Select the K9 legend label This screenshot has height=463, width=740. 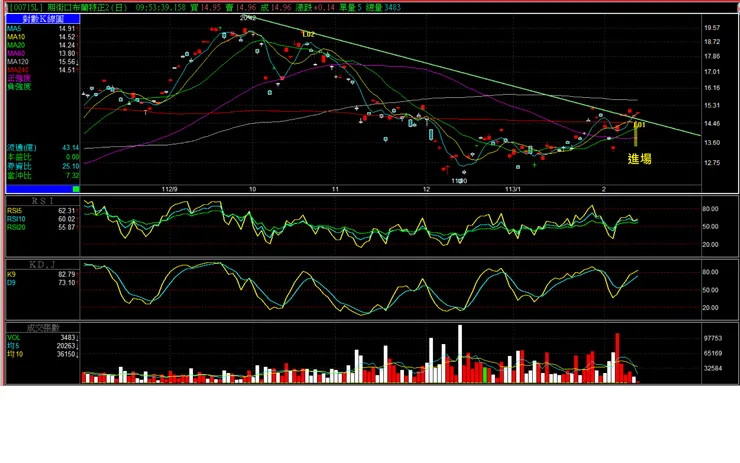pyautogui.click(x=11, y=274)
